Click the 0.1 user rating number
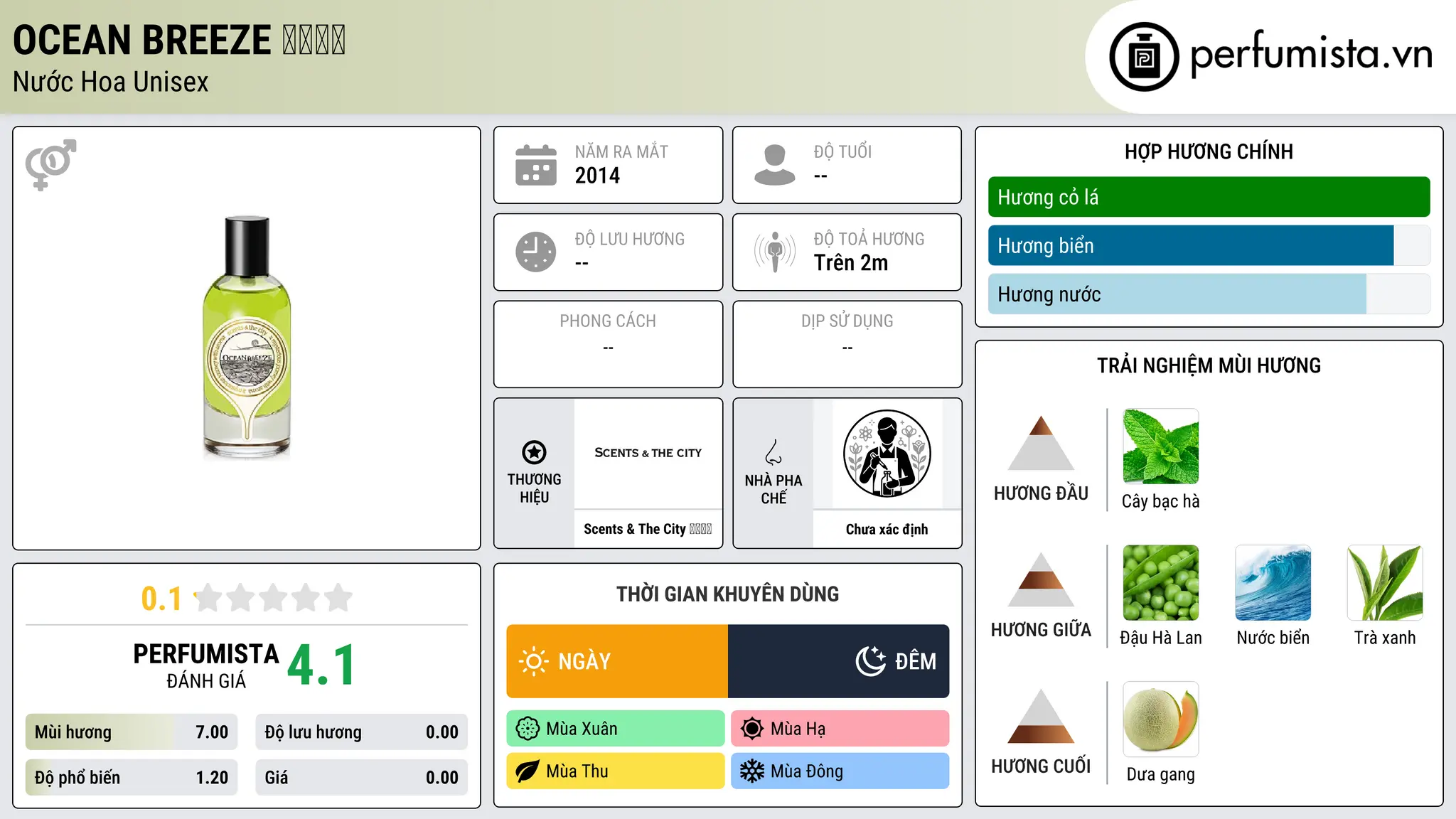The image size is (1456, 819). [161, 599]
